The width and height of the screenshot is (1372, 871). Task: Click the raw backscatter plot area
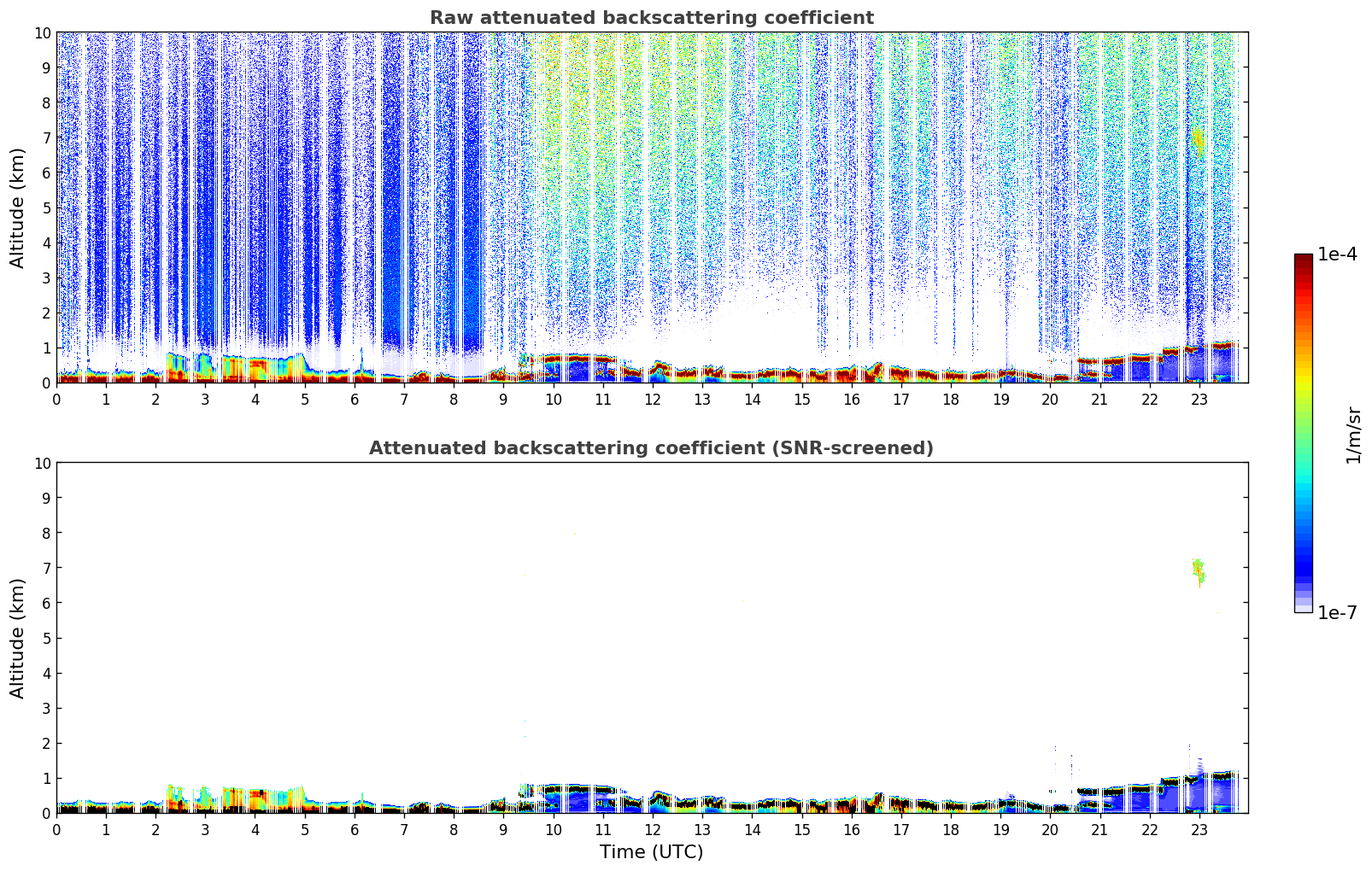click(x=652, y=208)
